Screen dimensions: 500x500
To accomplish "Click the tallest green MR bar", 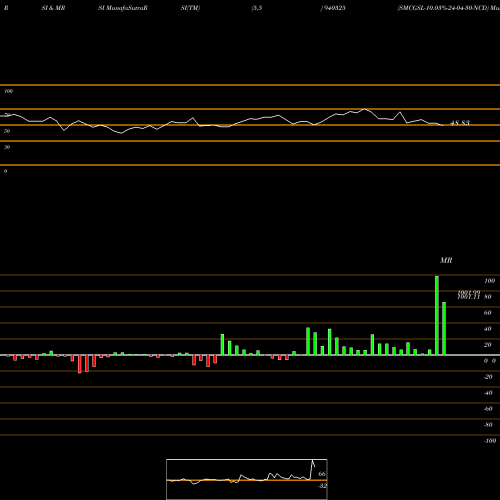I will click(x=437, y=315).
